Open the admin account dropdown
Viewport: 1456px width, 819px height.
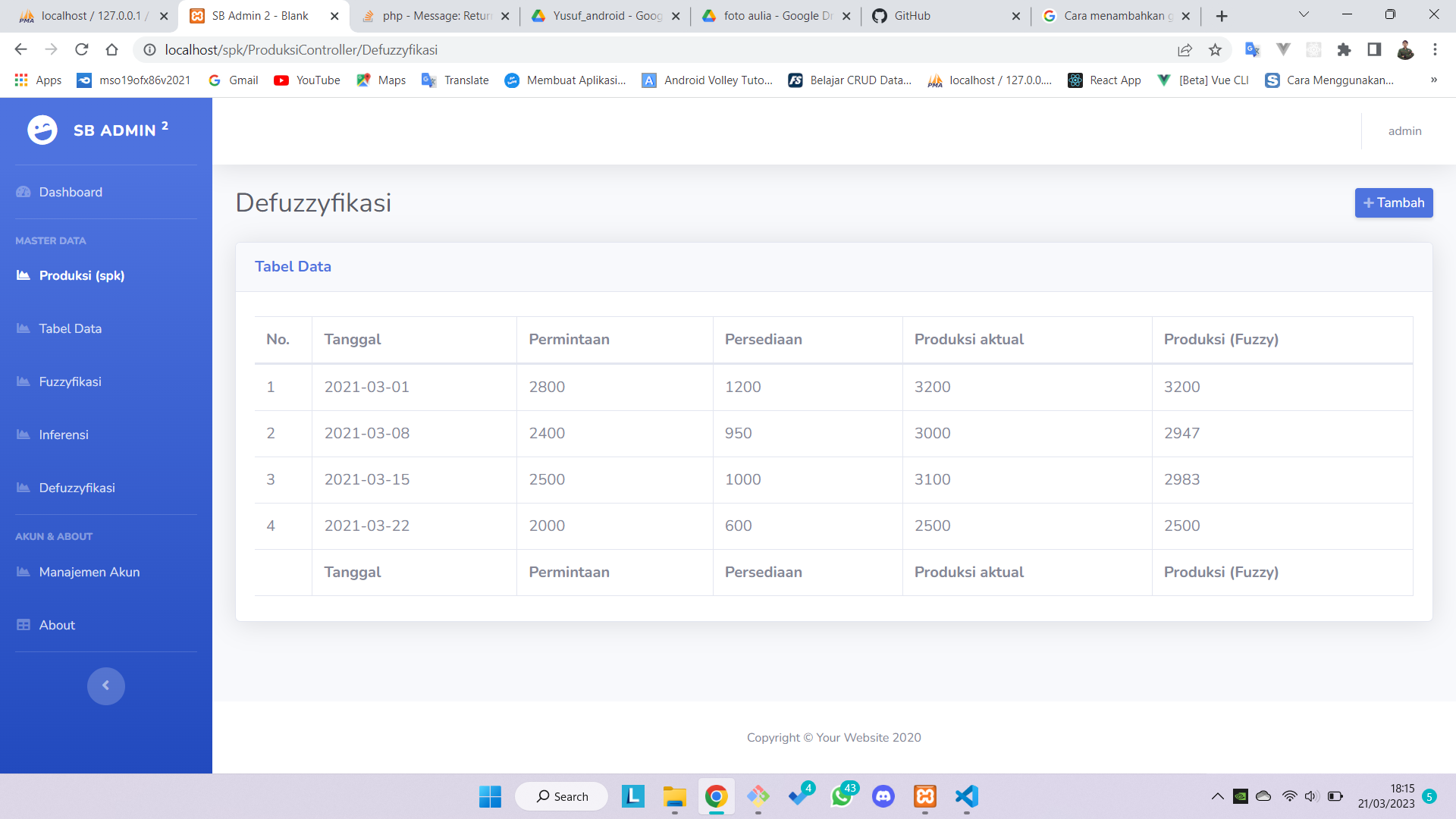[1405, 130]
